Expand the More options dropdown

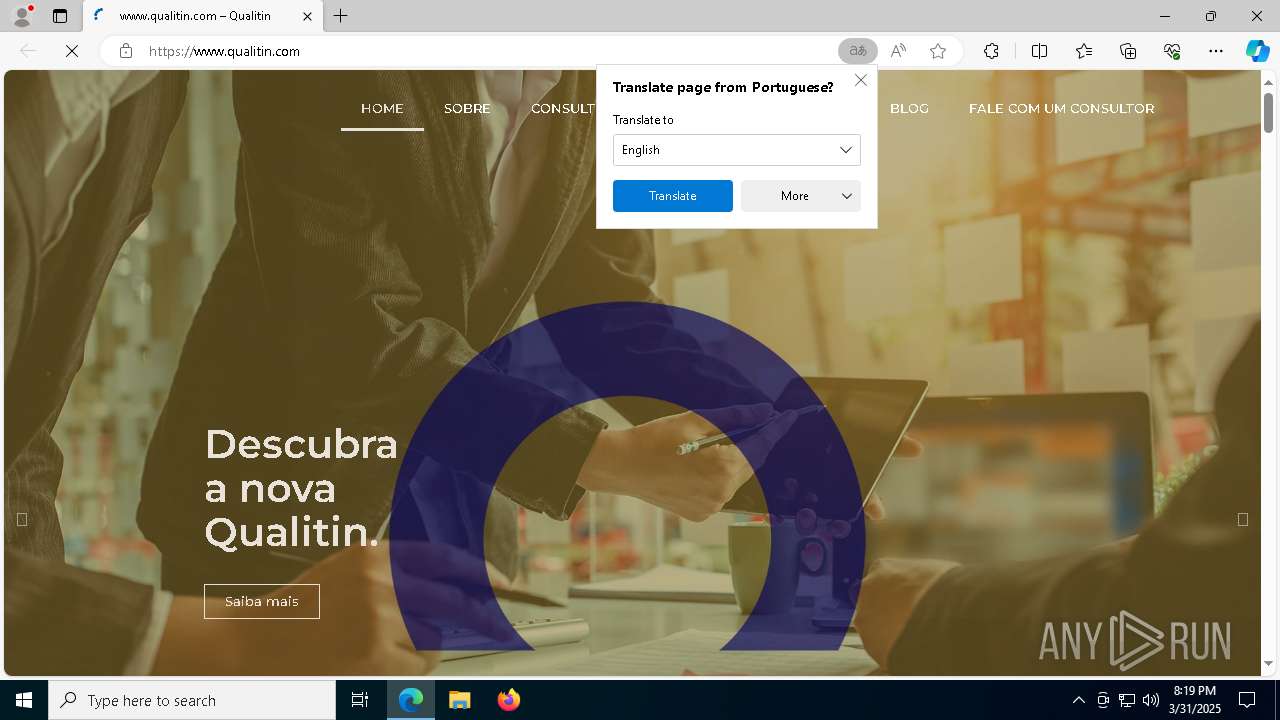point(801,196)
